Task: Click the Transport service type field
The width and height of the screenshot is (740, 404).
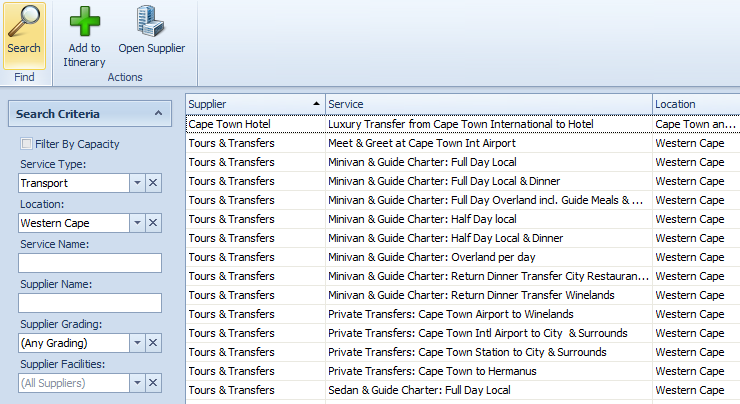Action: 74,183
